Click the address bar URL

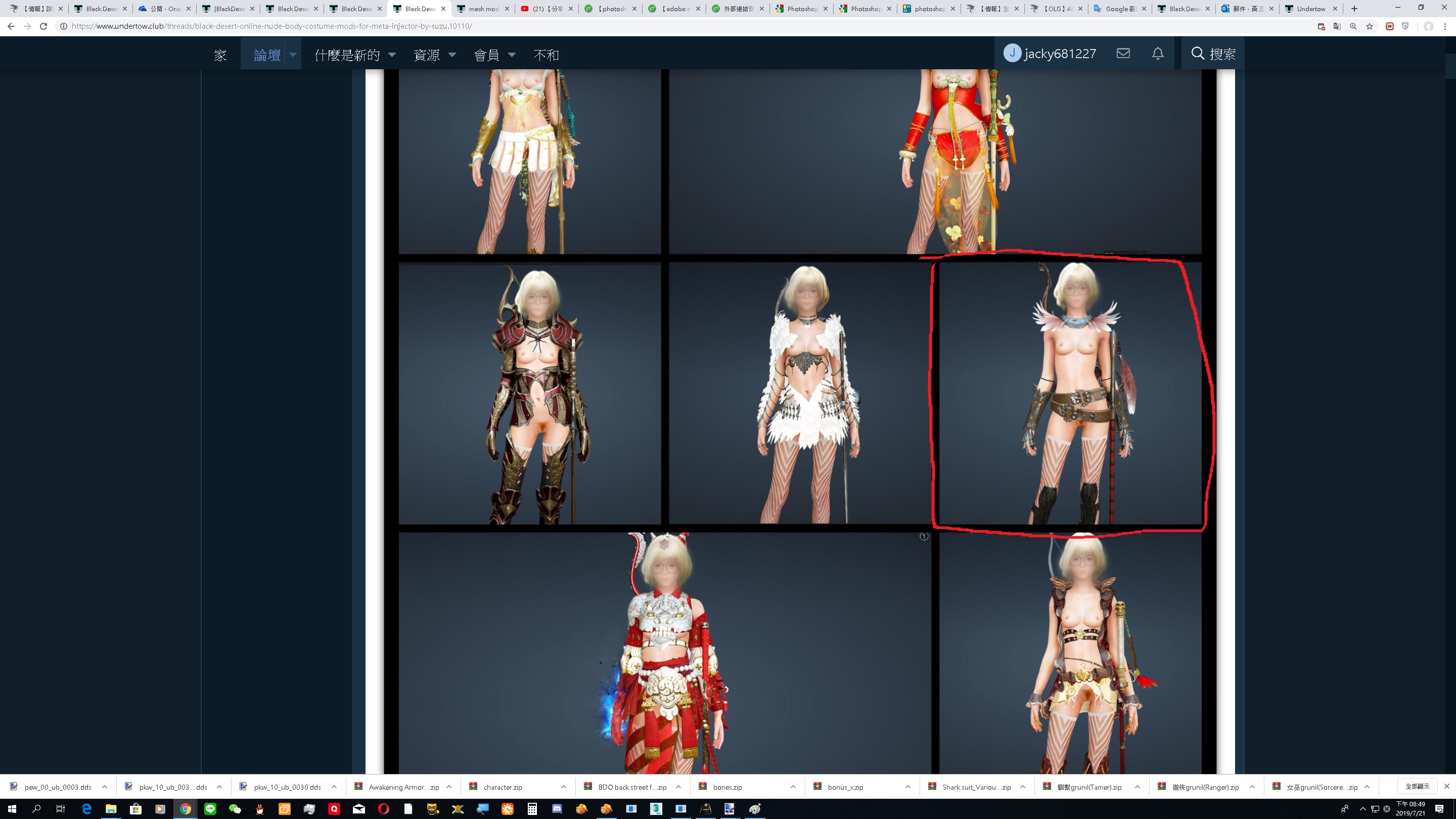(x=271, y=26)
